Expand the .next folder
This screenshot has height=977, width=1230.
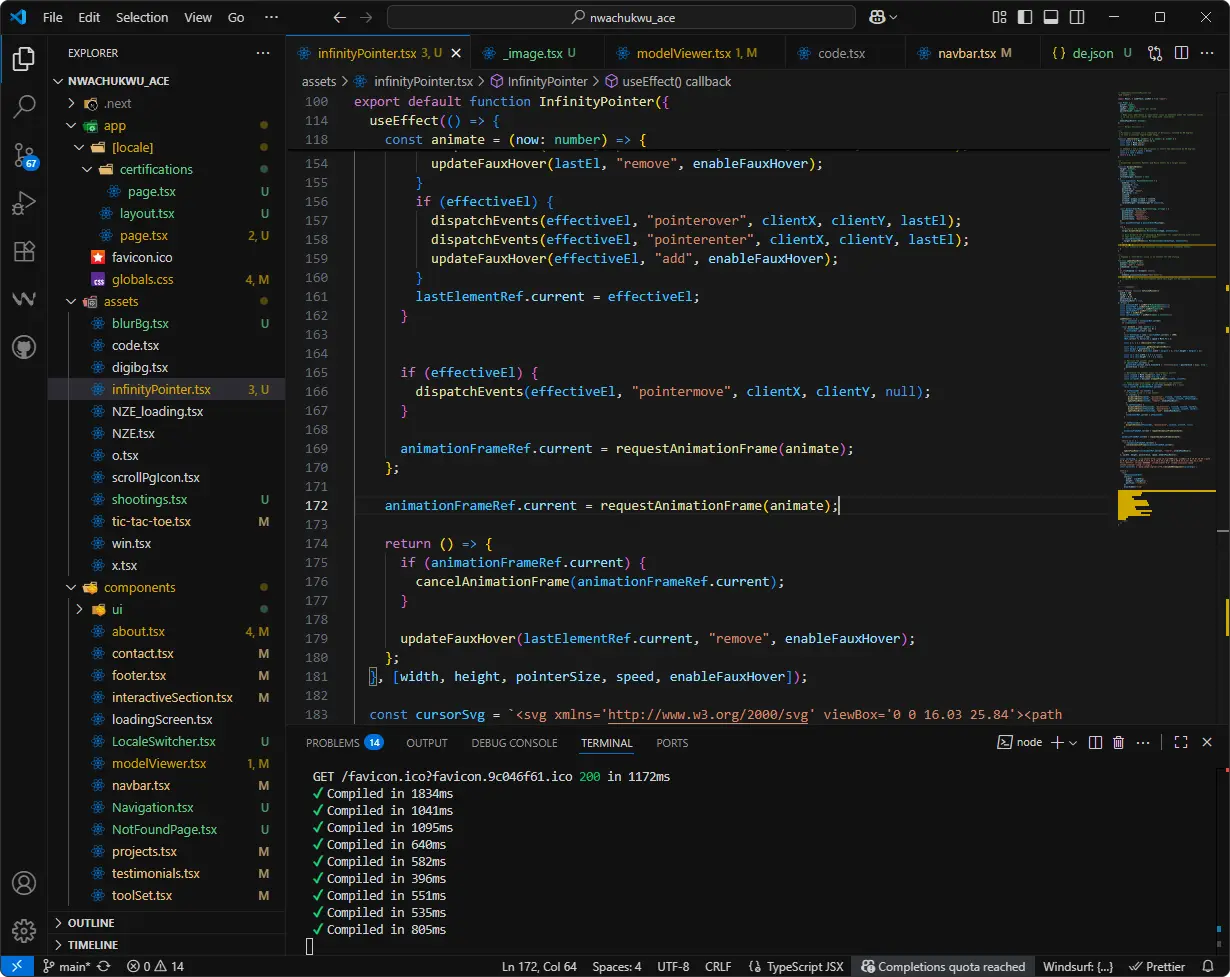click(x=117, y=103)
